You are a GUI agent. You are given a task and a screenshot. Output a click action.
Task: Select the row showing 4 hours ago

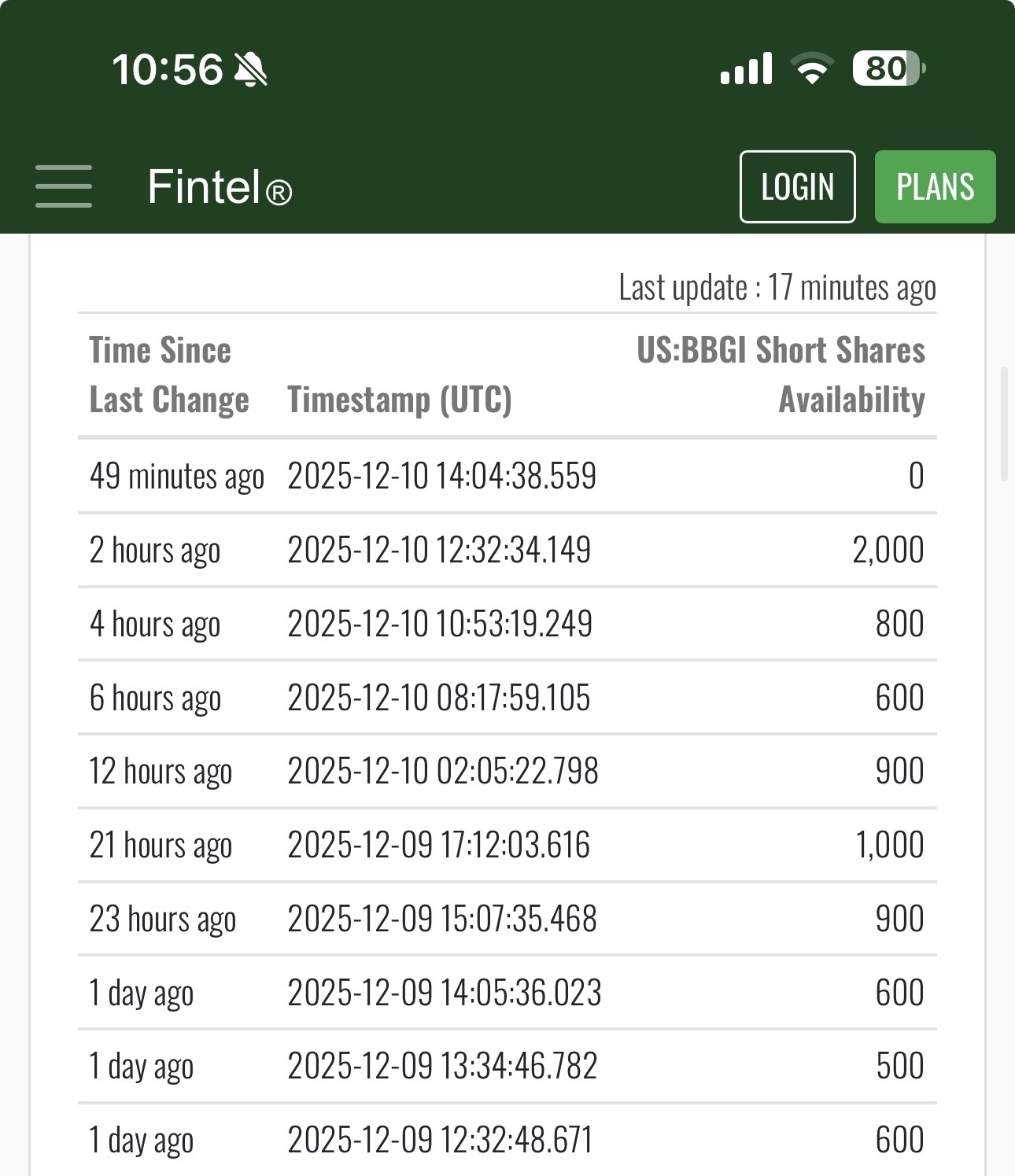point(507,624)
